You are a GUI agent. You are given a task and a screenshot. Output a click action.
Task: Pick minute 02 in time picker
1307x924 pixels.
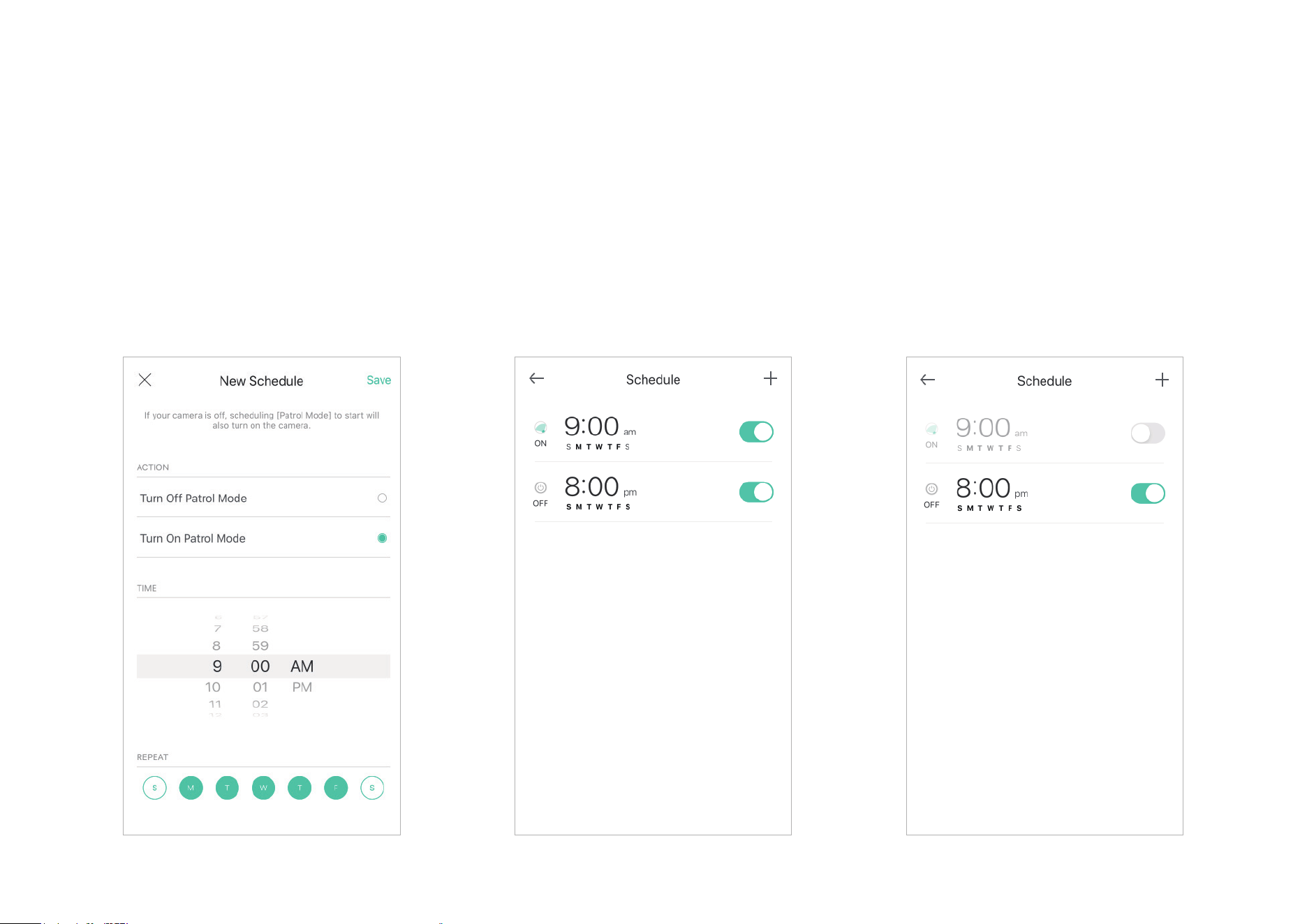pyautogui.click(x=260, y=704)
